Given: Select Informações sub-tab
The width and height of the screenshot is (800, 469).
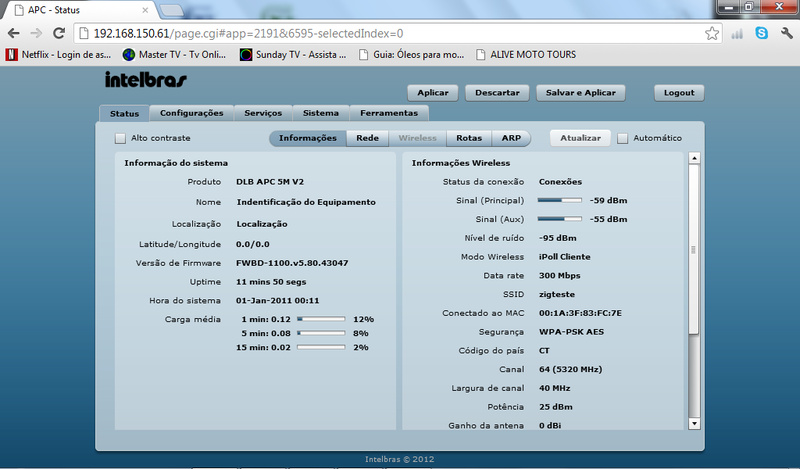Looking at the screenshot, I should [x=308, y=138].
